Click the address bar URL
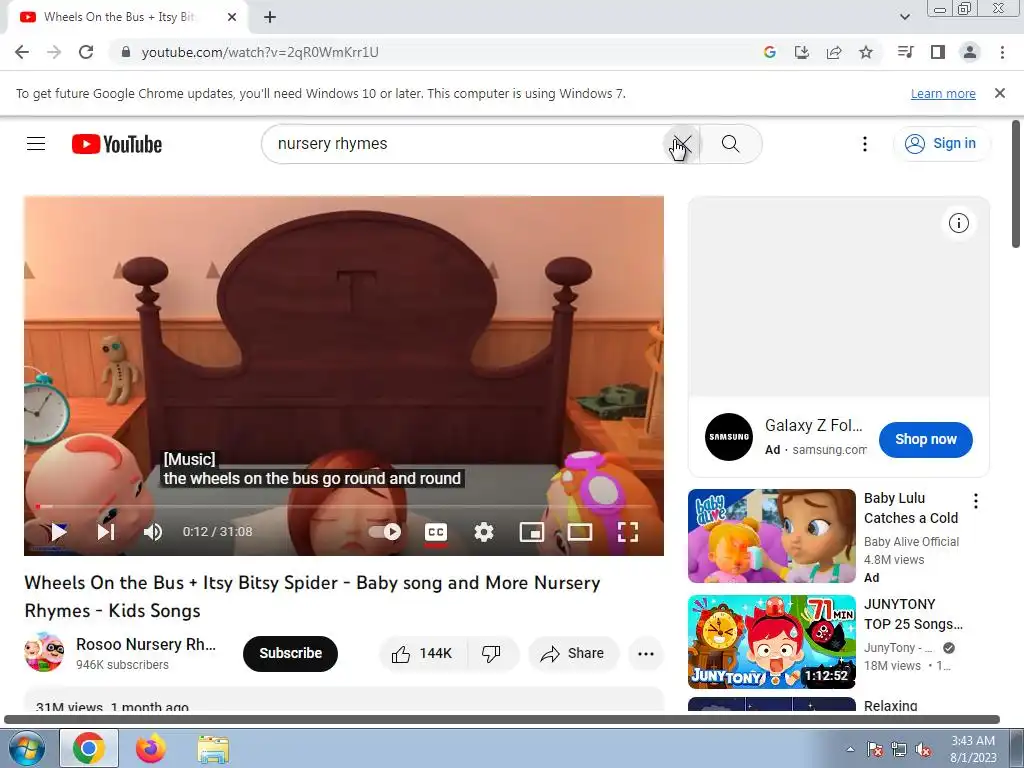This screenshot has width=1024, height=768. (x=260, y=52)
